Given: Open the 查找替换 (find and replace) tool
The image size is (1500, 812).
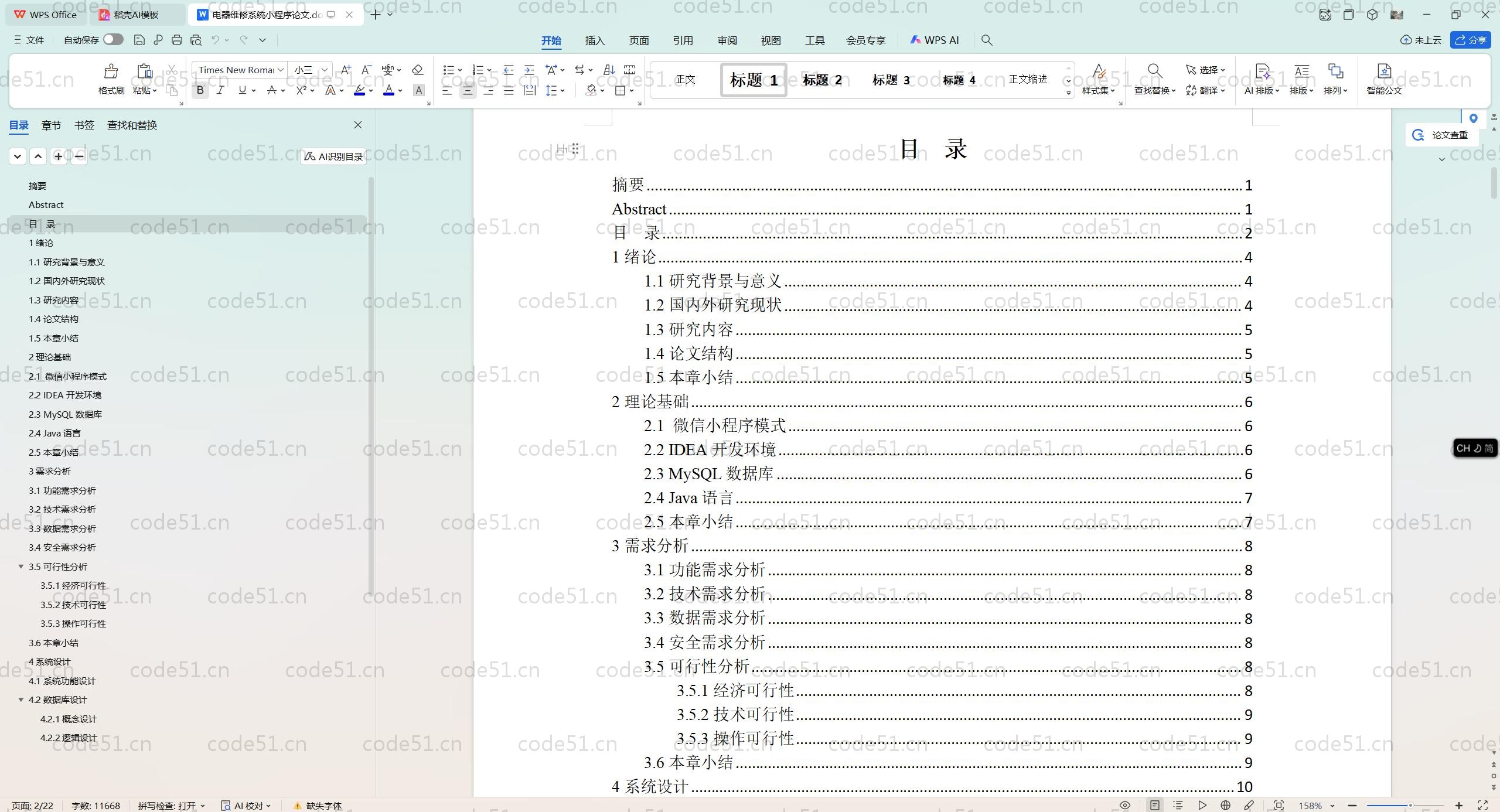Looking at the screenshot, I should click(x=1153, y=80).
